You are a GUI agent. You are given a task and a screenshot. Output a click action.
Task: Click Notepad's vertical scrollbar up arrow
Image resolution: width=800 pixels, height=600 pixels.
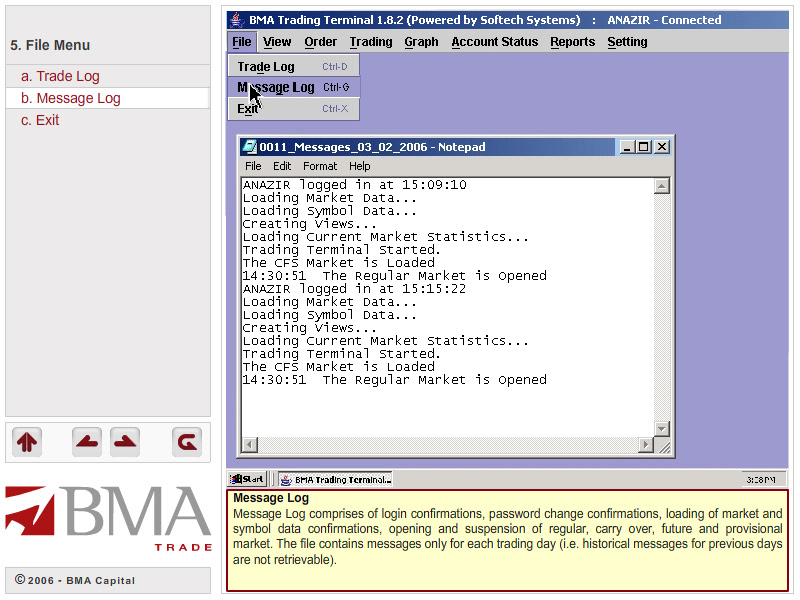661,186
